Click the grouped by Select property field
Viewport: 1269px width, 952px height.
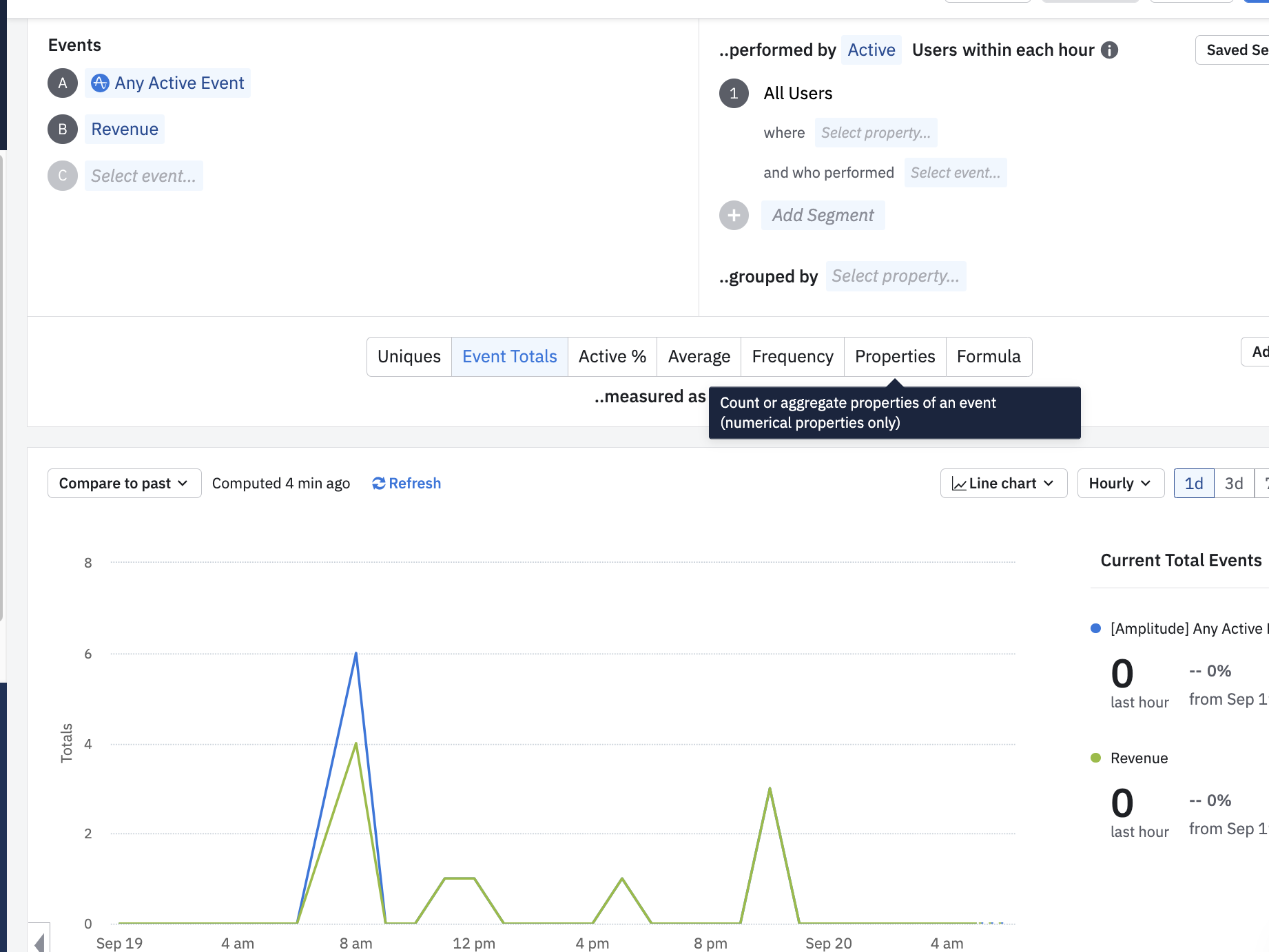895,276
